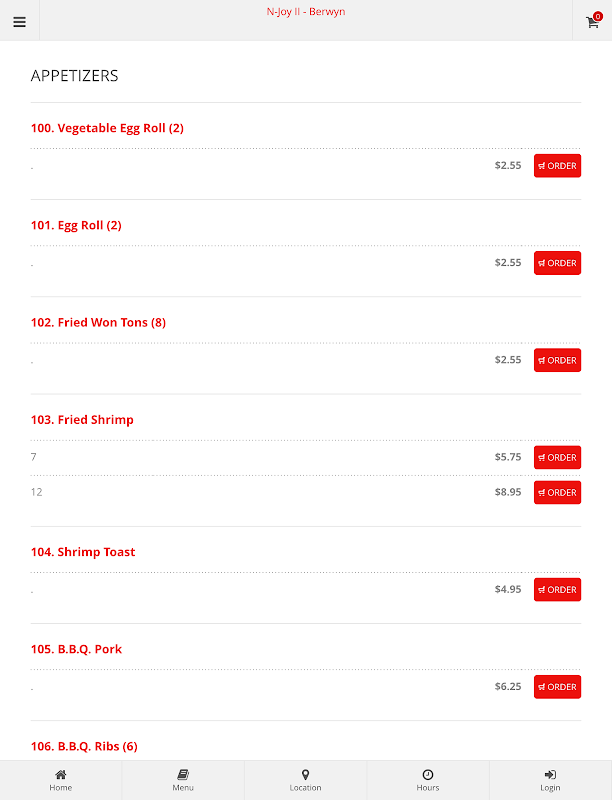Open the shopping cart
Screen dimensions: 612x800
(592, 21)
